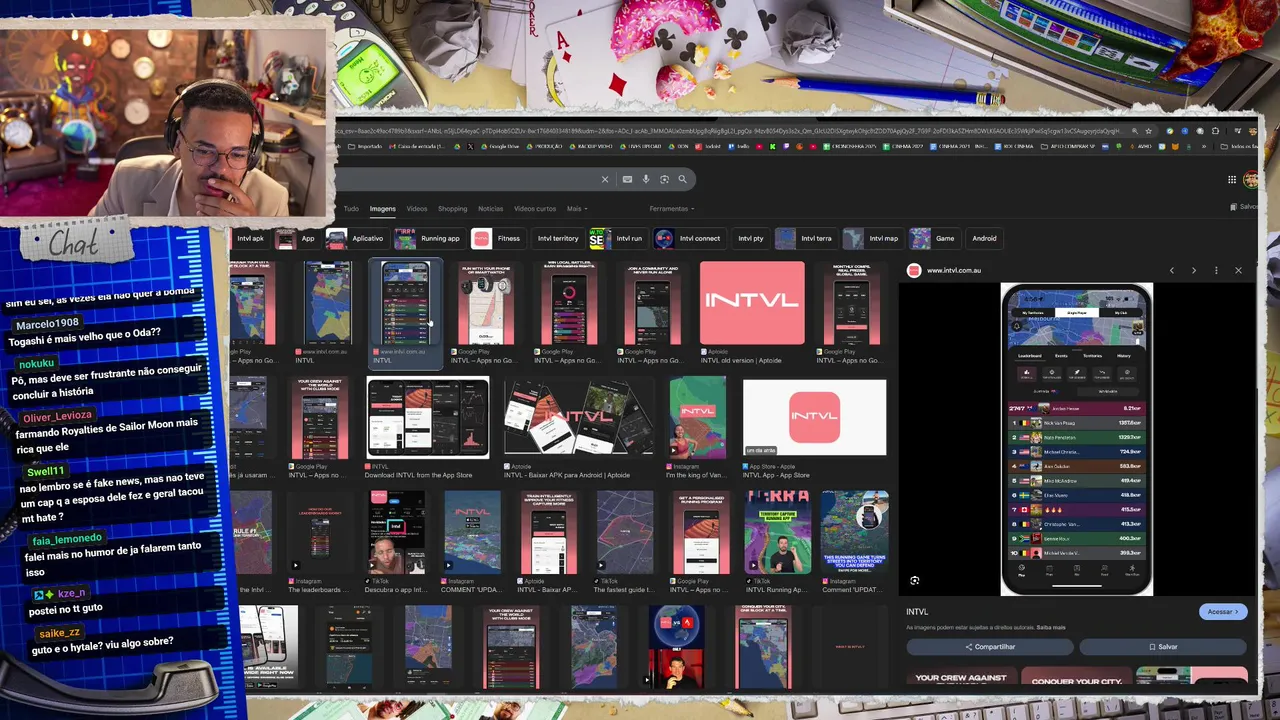Search preview image with Lens overlay icon
This screenshot has width=1280, height=720.
[x=914, y=580]
